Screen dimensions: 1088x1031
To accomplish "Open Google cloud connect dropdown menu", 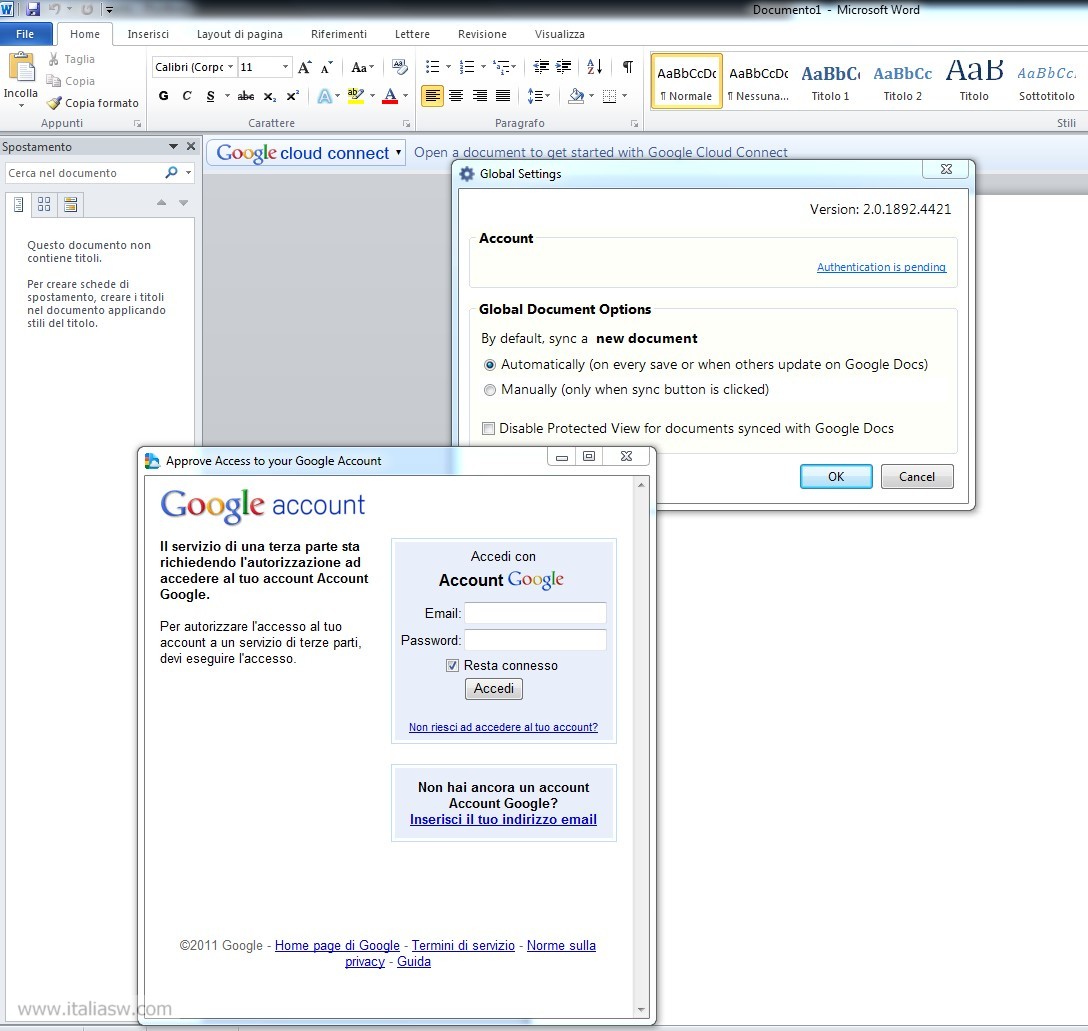I will click(x=398, y=152).
